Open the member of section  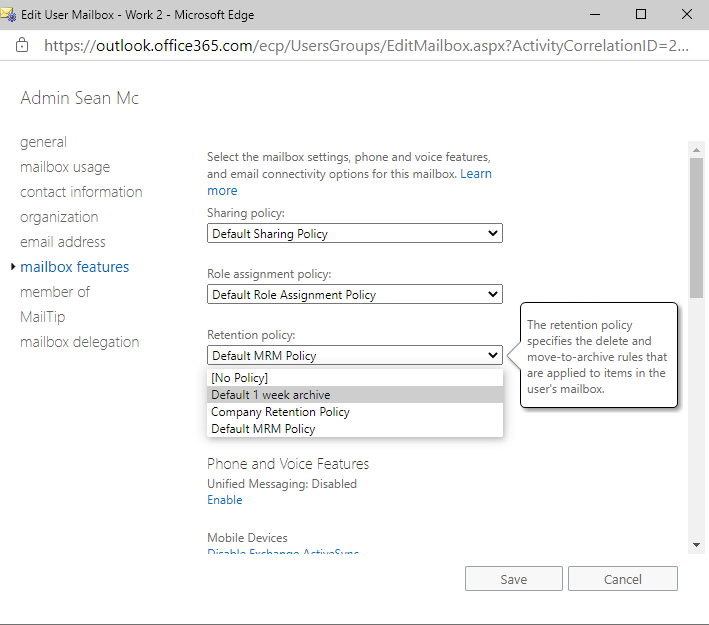coord(55,292)
